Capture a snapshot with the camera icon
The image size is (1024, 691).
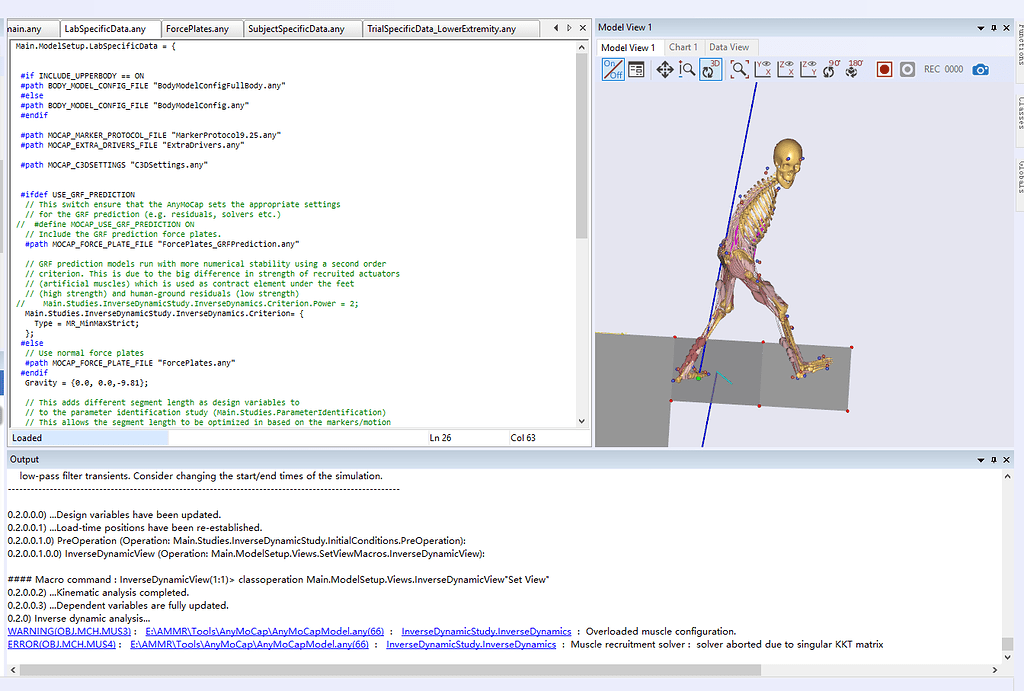(x=981, y=69)
